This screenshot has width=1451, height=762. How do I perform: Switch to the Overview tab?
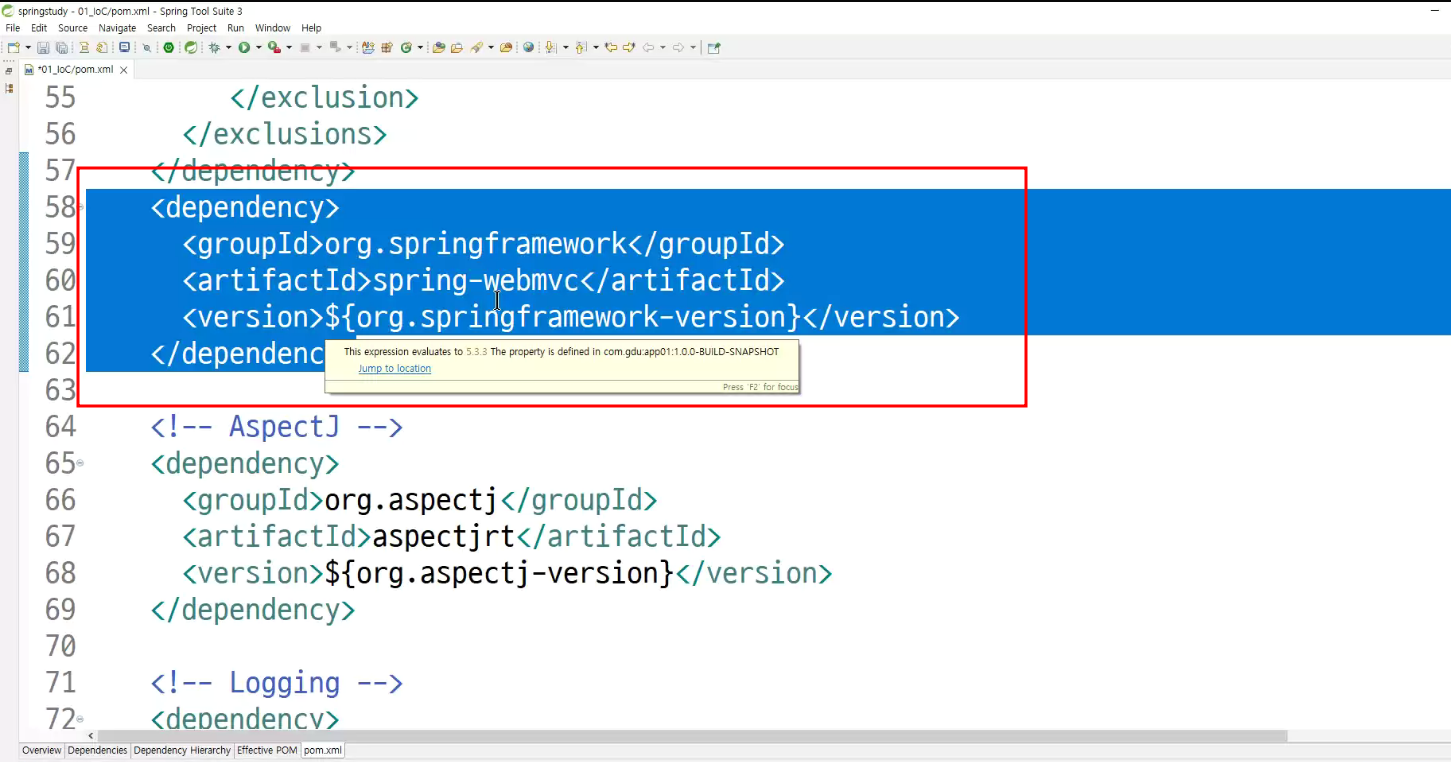(x=42, y=750)
